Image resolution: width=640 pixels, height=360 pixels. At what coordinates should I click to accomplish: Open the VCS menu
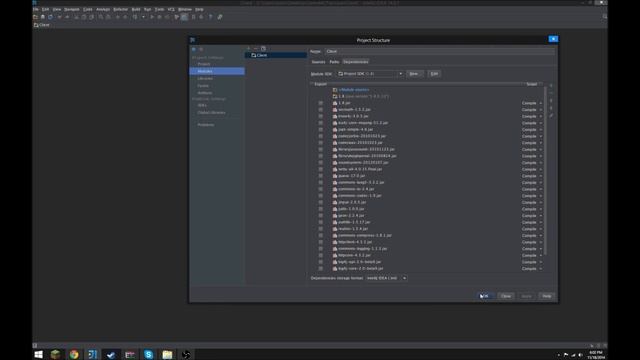171,9
